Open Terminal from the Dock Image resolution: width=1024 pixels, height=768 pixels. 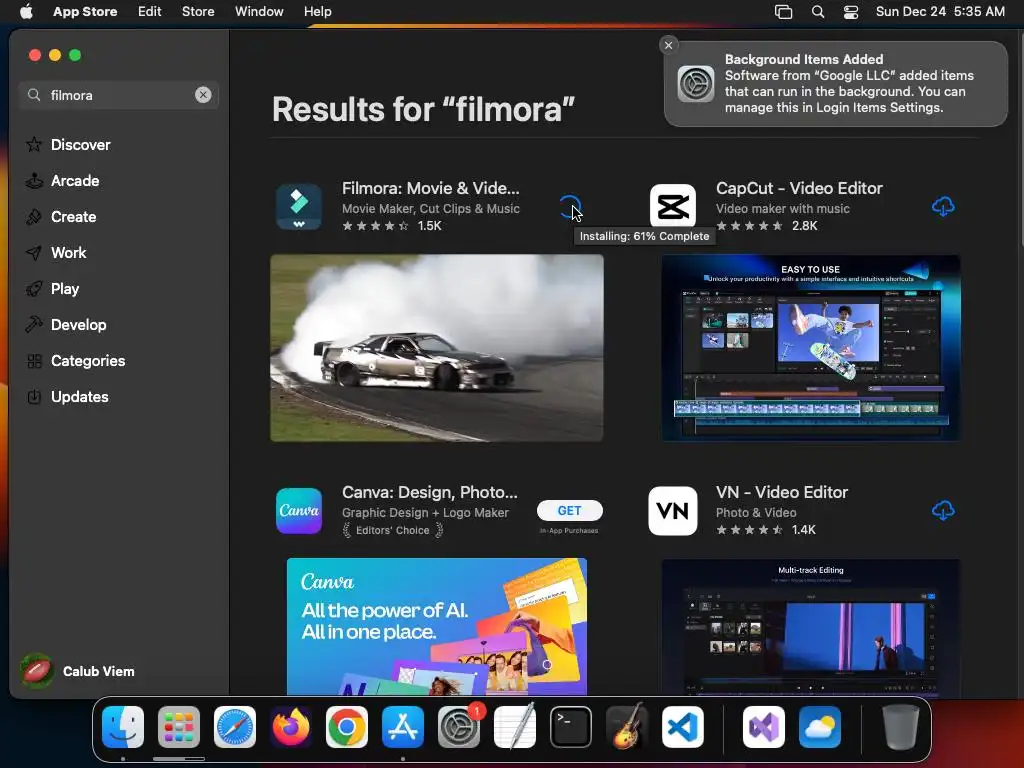pyautogui.click(x=571, y=726)
